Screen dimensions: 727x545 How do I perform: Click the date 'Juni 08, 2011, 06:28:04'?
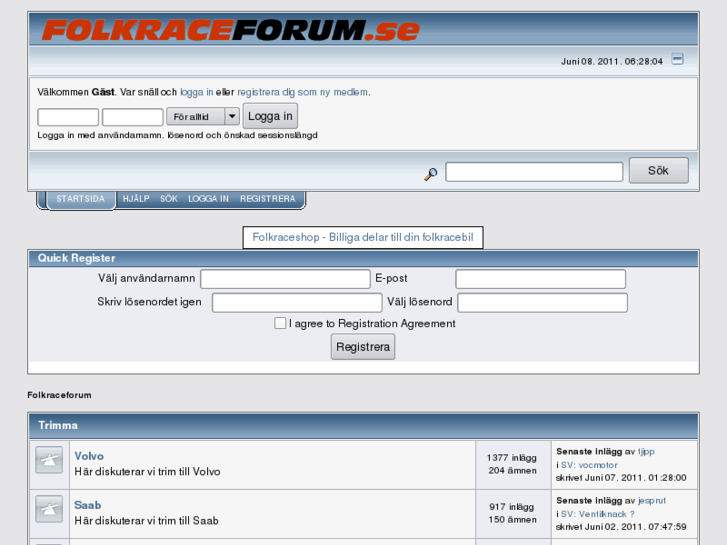click(612, 61)
